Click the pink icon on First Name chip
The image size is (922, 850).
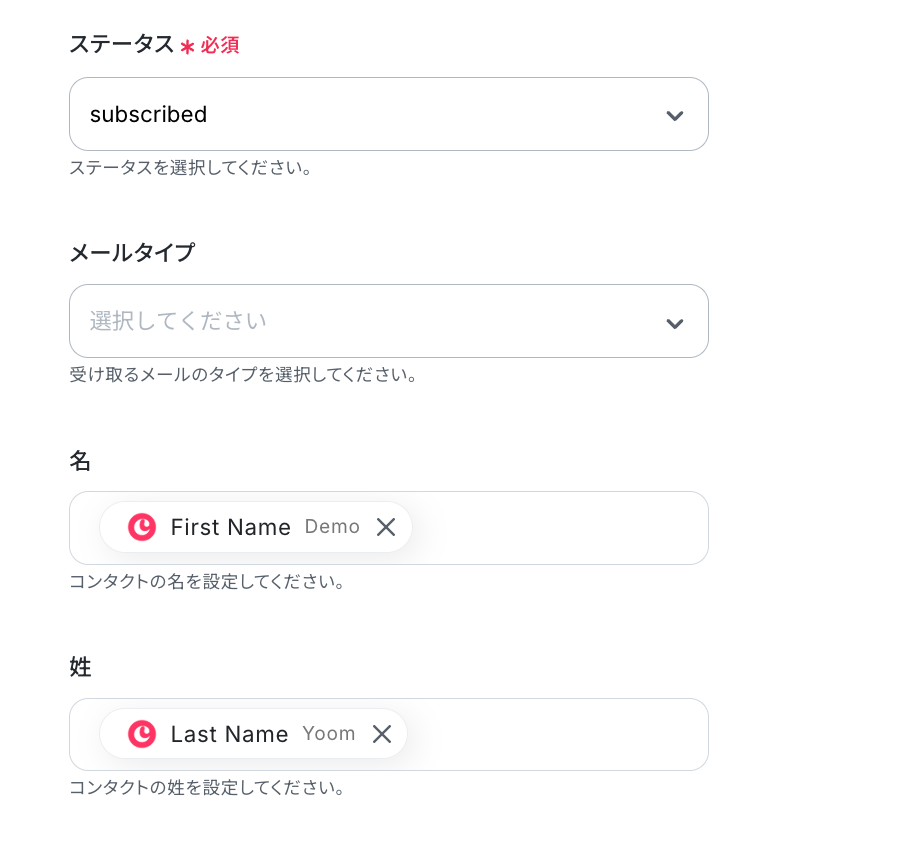(142, 527)
